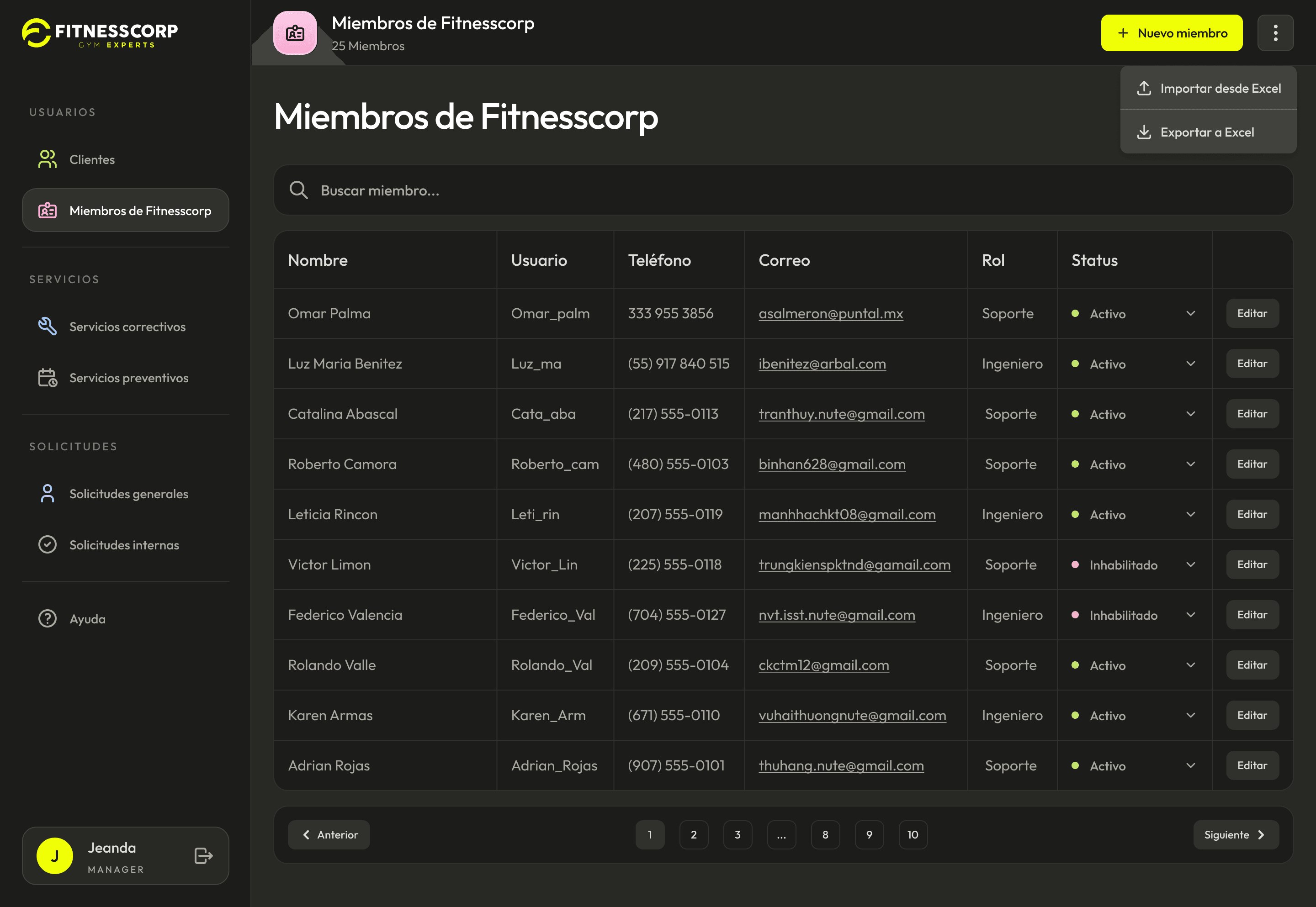
Task: Click the search magnifier icon
Action: [298, 190]
